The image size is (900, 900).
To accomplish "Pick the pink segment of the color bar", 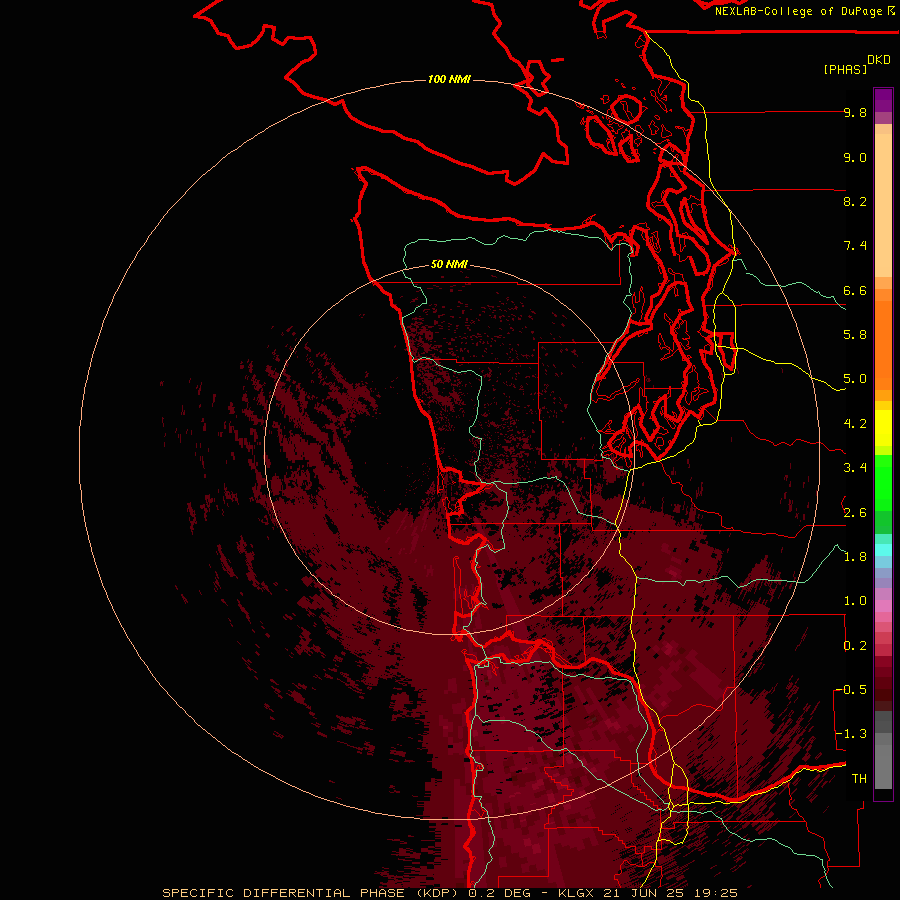I will tap(883, 606).
